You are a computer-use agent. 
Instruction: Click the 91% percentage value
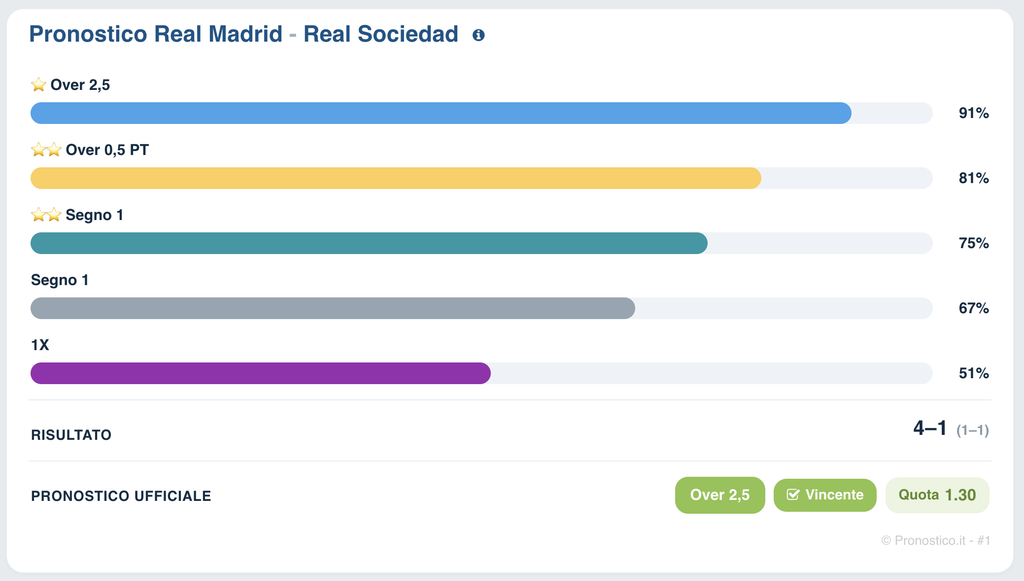(973, 113)
